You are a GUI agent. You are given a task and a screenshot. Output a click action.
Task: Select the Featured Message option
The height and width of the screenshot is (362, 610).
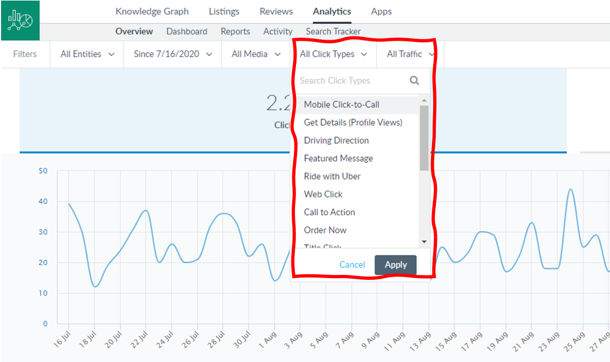pos(358,158)
